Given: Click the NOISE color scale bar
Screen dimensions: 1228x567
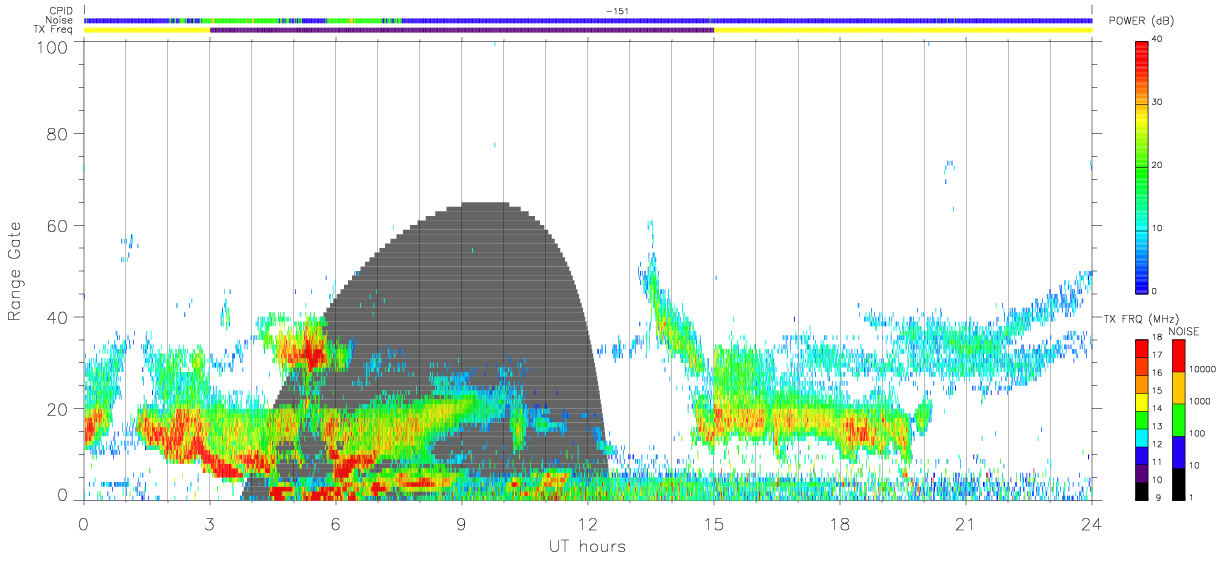Looking at the screenshot, I should pyautogui.click(x=1179, y=419).
